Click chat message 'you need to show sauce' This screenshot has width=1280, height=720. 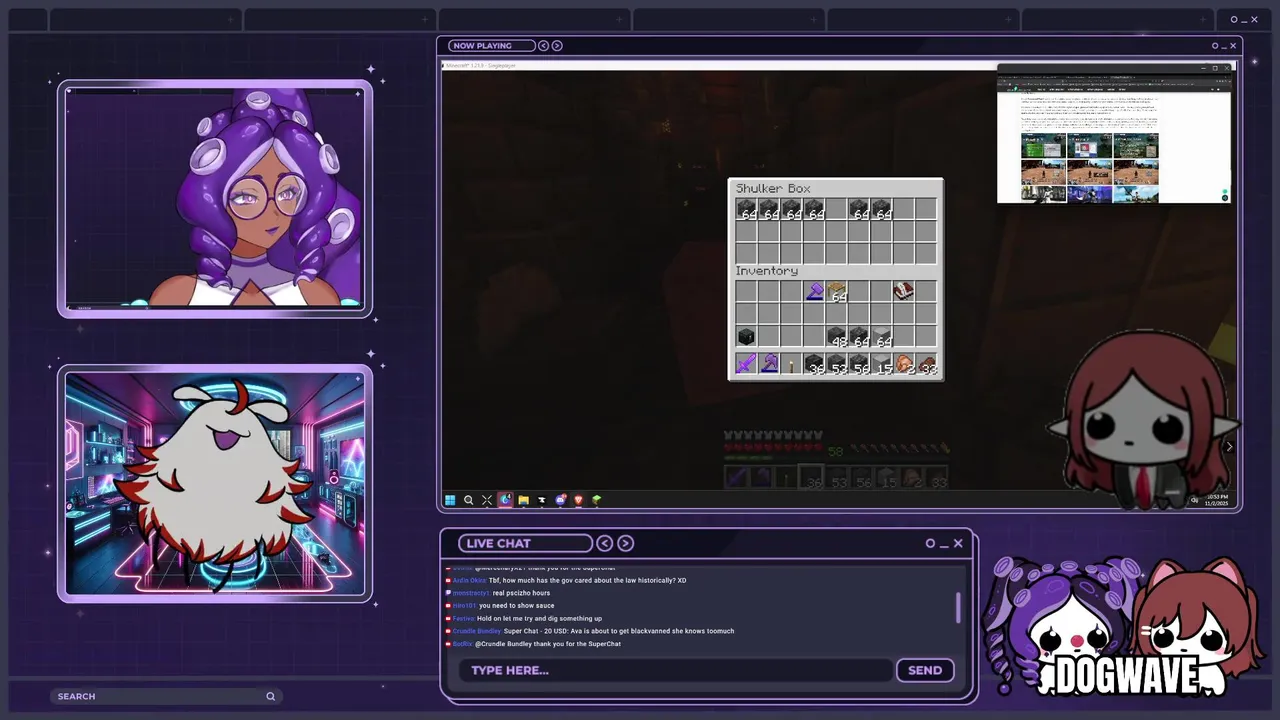click(x=516, y=606)
